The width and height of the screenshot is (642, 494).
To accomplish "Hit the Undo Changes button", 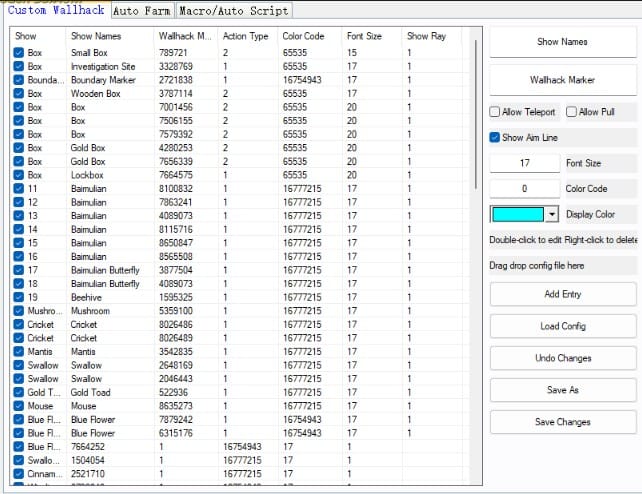I will click(x=562, y=358).
